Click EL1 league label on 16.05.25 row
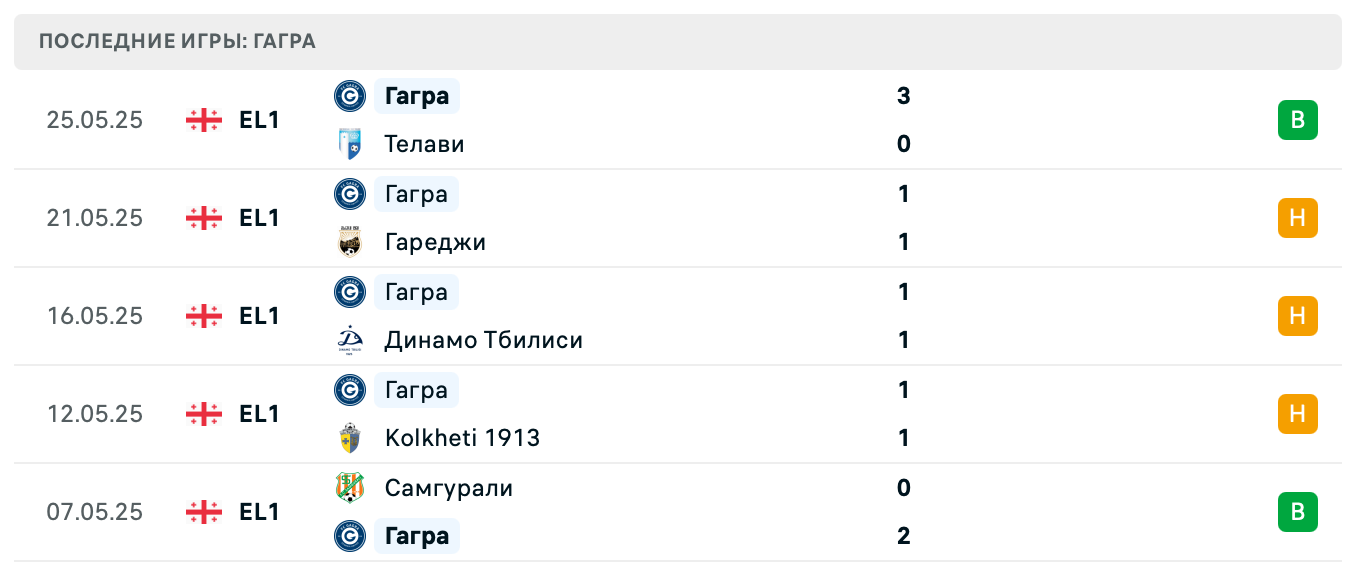This screenshot has height=578, width=1356. (x=259, y=316)
